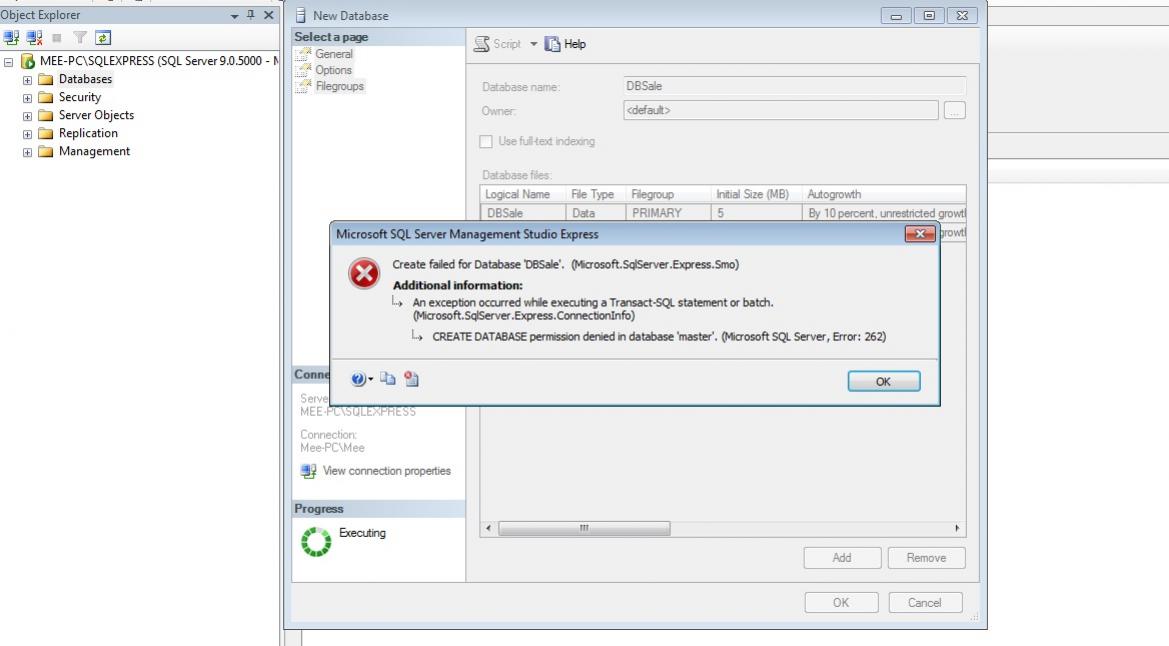Select the Management tree item
This screenshot has height=646, width=1169.
[94, 151]
